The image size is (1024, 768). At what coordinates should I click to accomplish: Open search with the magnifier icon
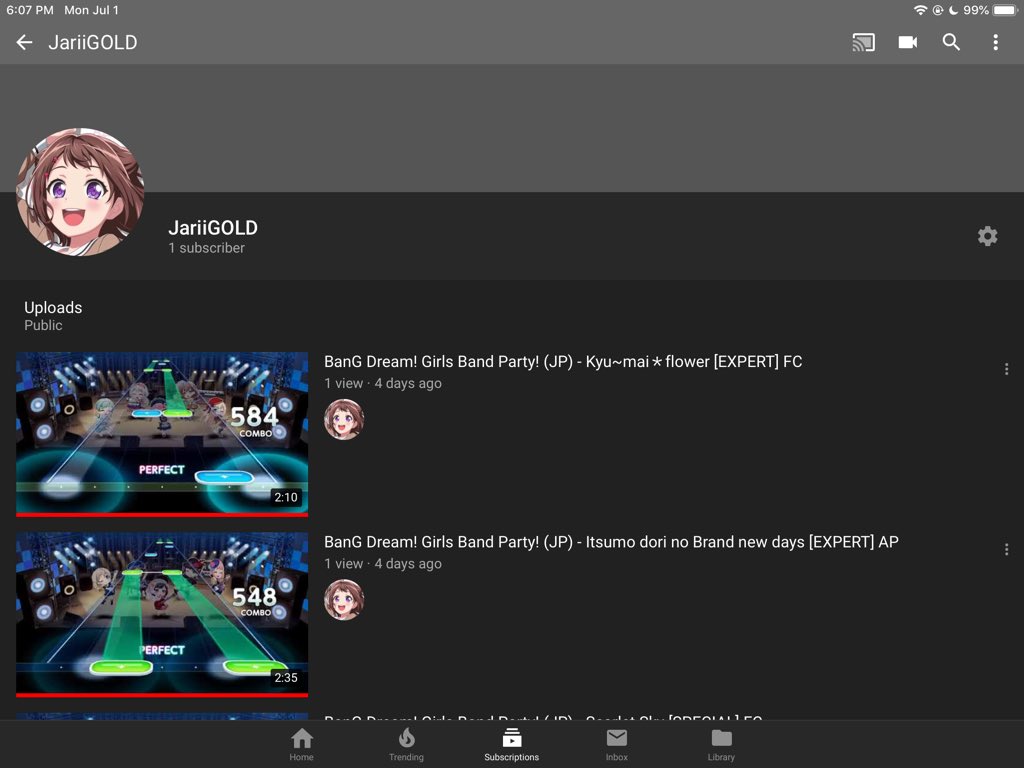pos(951,42)
